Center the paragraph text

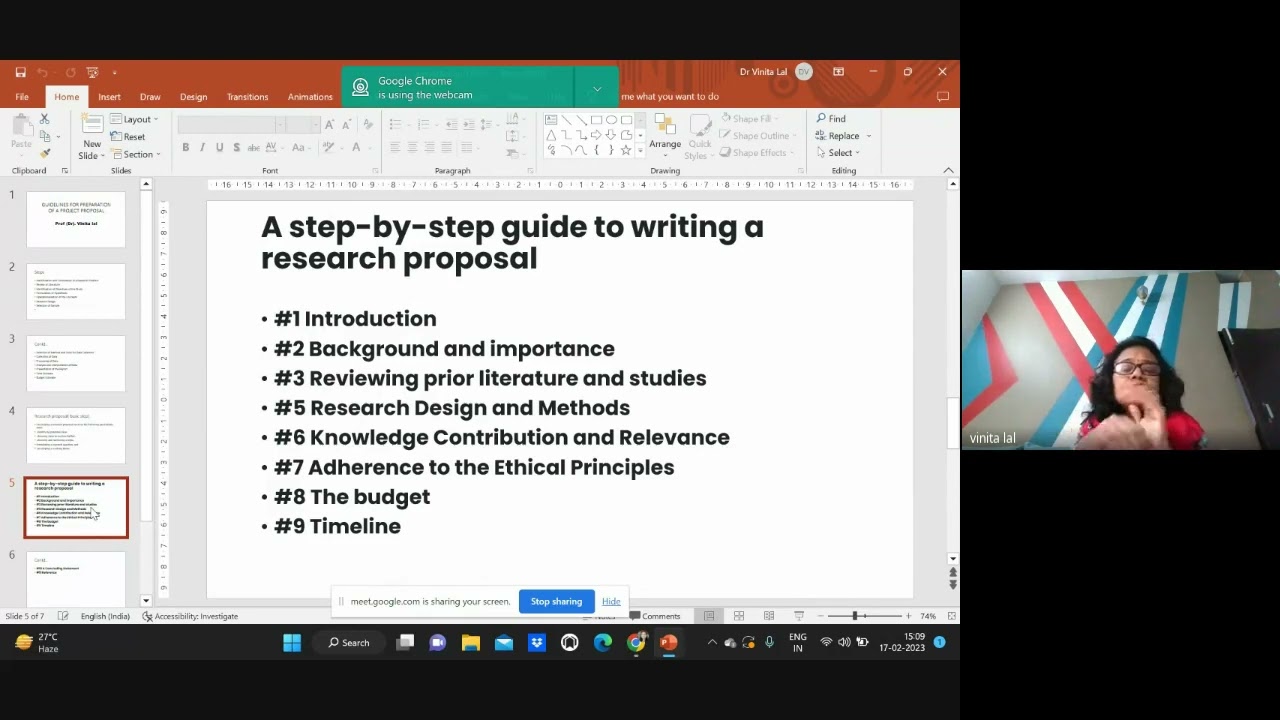coord(412,147)
